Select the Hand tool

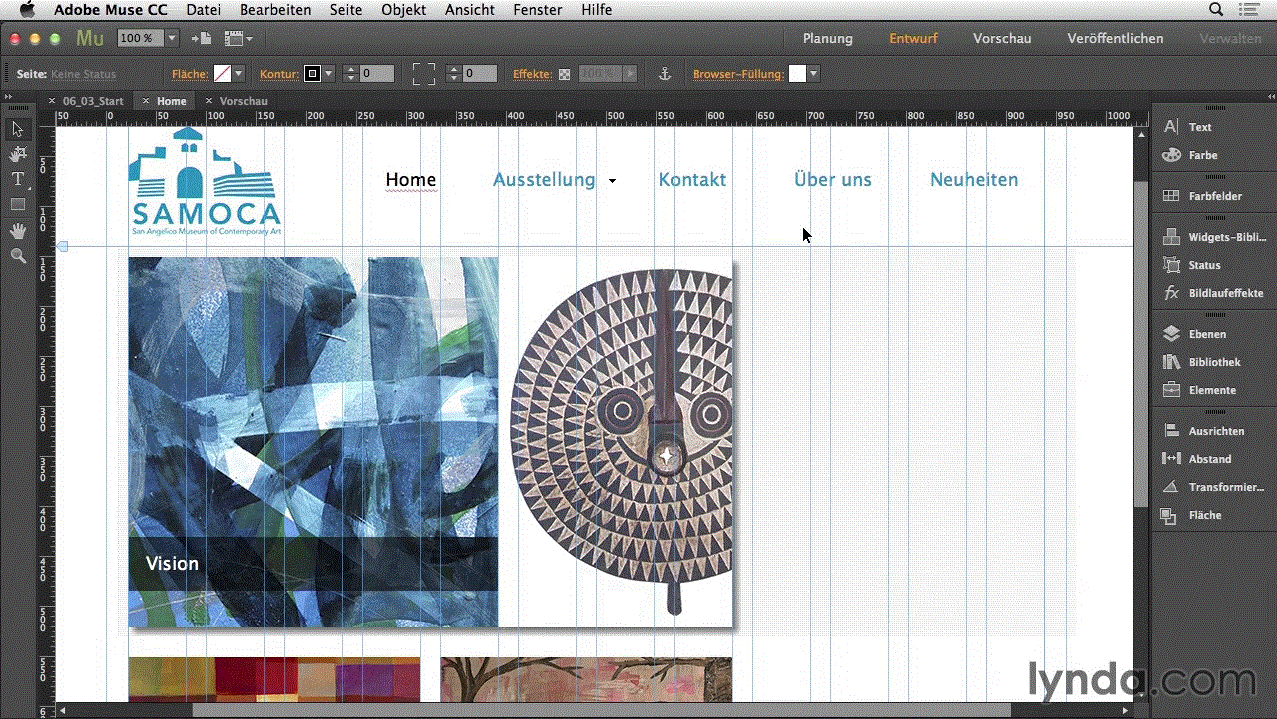18,230
